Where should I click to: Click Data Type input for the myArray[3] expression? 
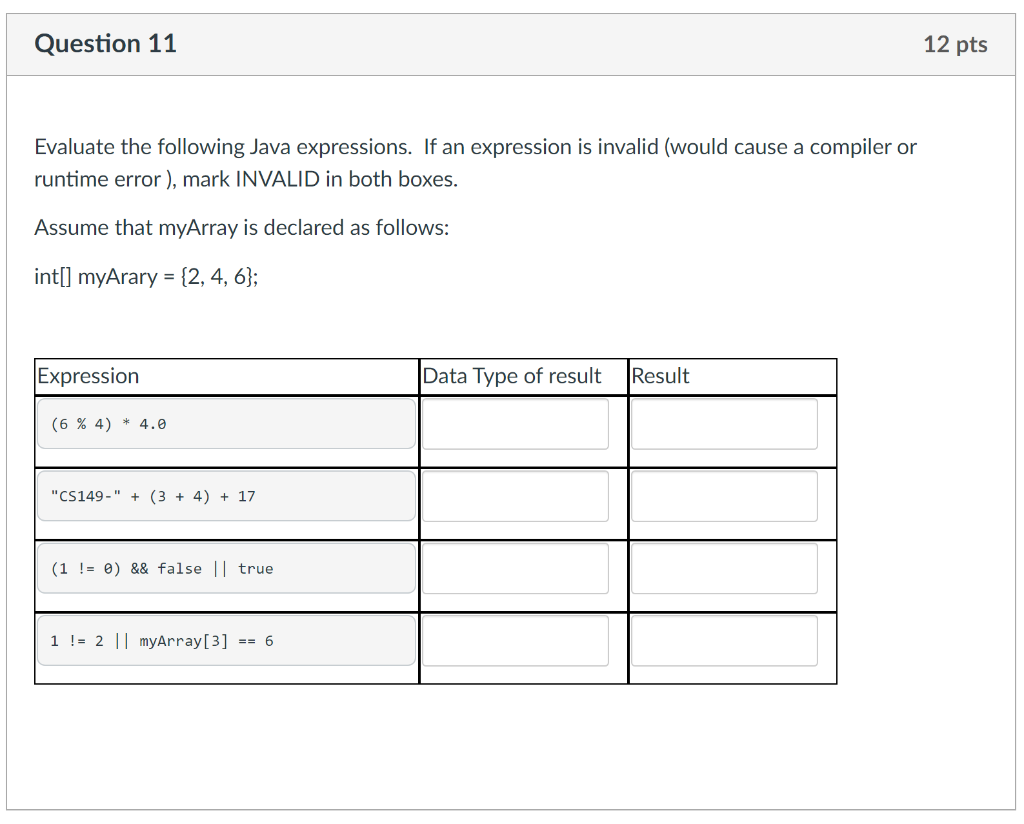pyautogui.click(x=515, y=639)
